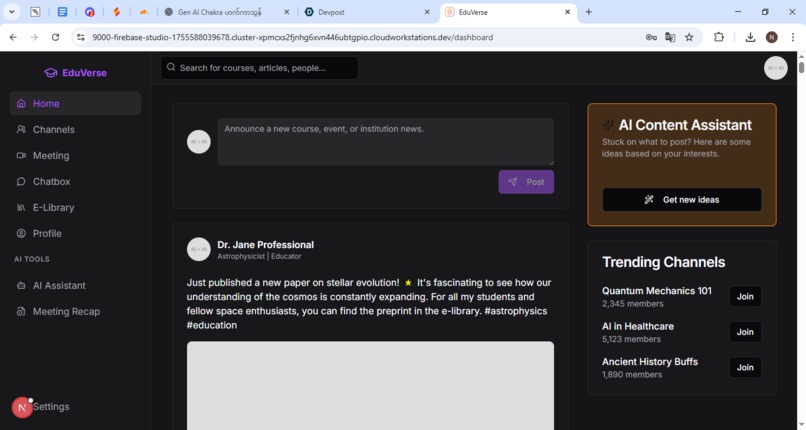Click the Meeting Recap icon
The image size is (806, 430).
point(21,311)
